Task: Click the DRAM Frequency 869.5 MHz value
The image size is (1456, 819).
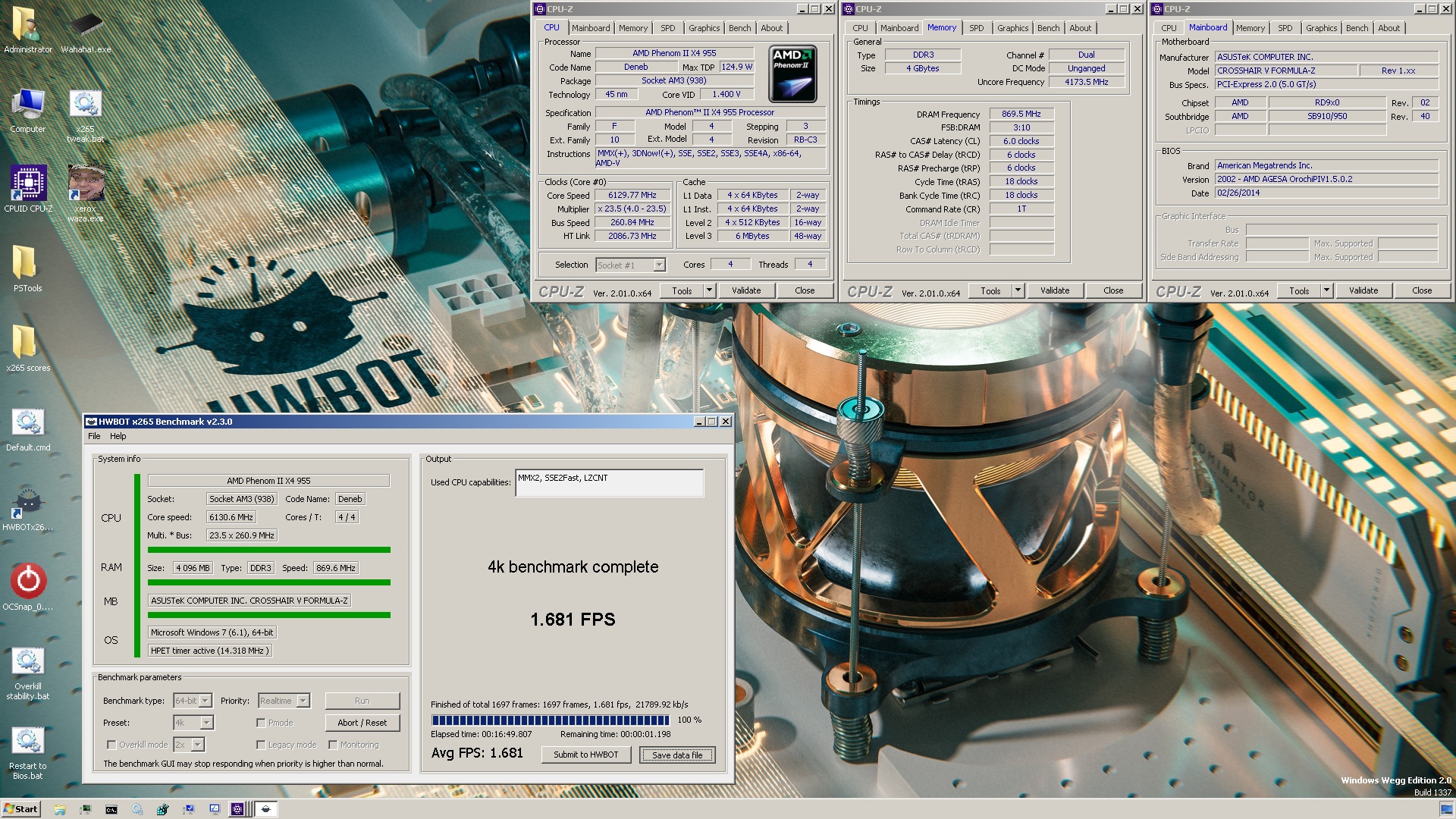Action: (1021, 114)
